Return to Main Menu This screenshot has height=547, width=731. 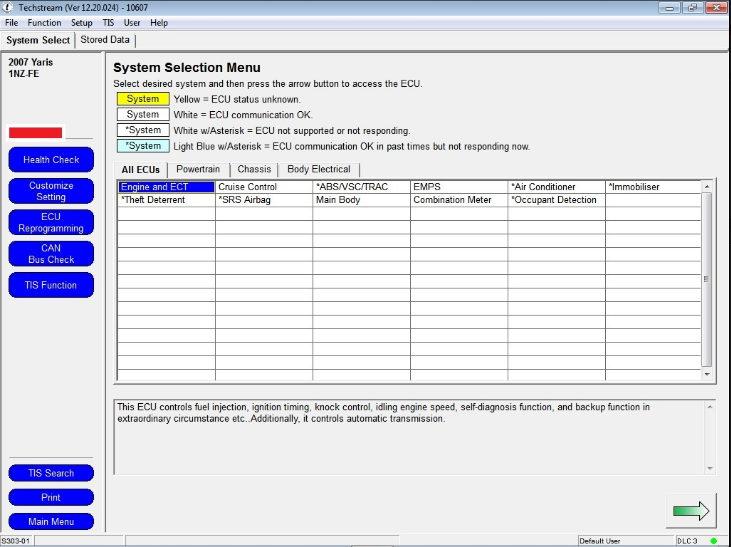coord(51,521)
